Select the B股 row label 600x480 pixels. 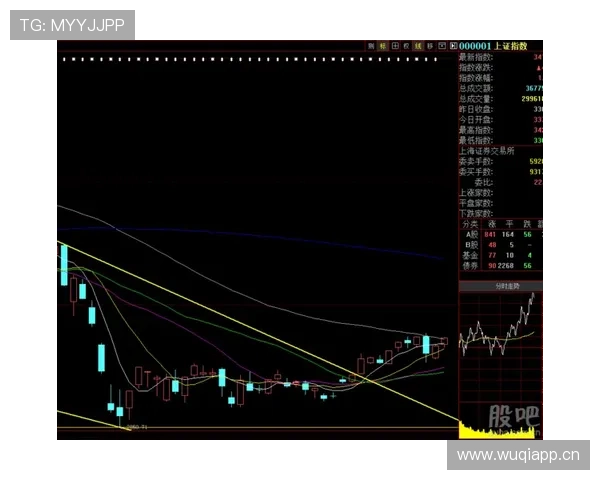pos(471,245)
